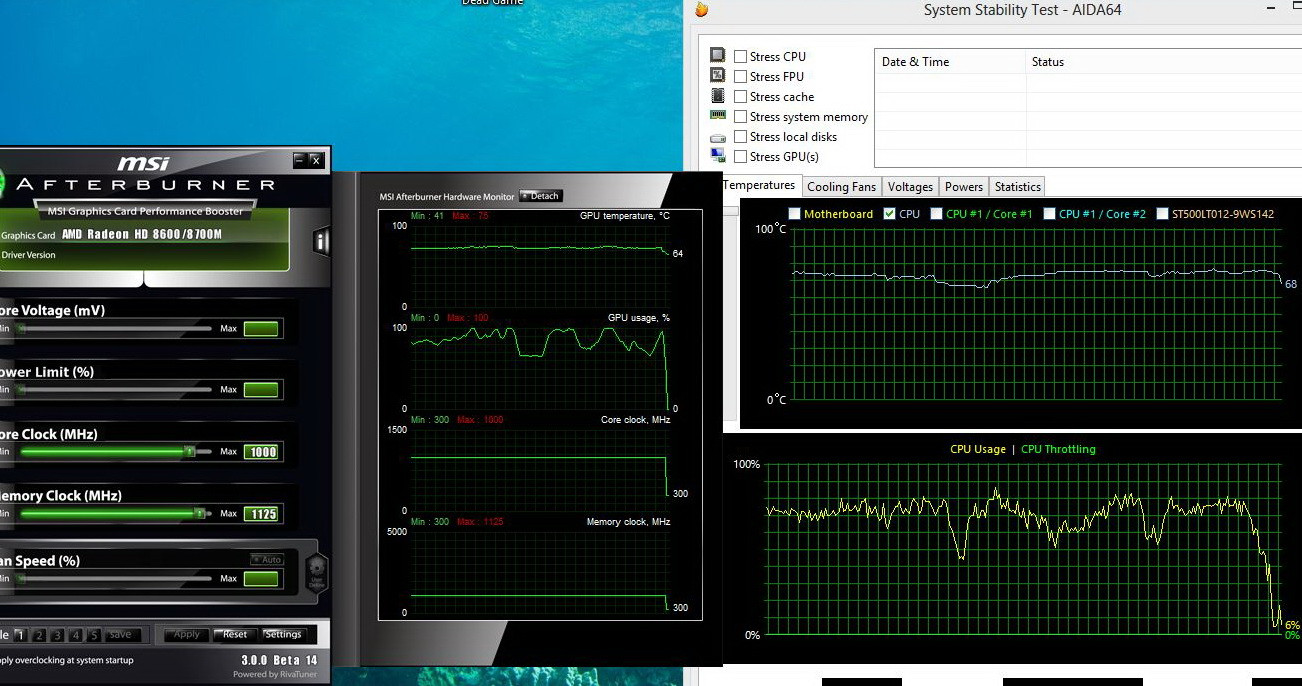Uncheck the CPU temperature graph checkbox
Screen dimensions: 1302x686
pyautogui.click(x=890, y=214)
